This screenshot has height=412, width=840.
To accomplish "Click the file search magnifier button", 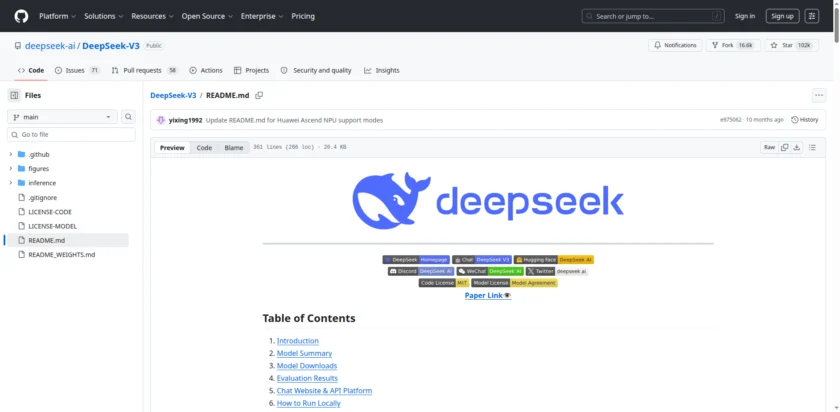I will [129, 117].
